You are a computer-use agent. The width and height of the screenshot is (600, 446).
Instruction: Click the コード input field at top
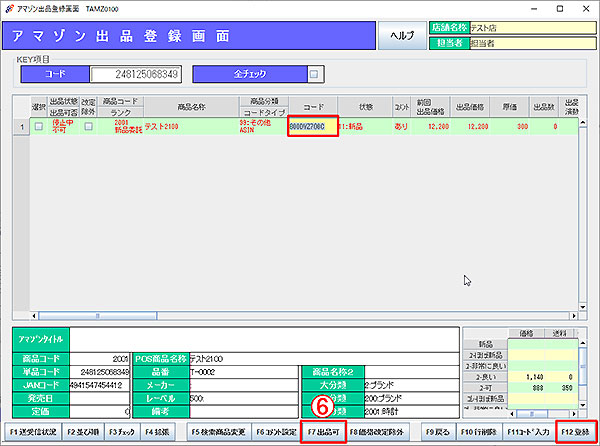coord(137,74)
